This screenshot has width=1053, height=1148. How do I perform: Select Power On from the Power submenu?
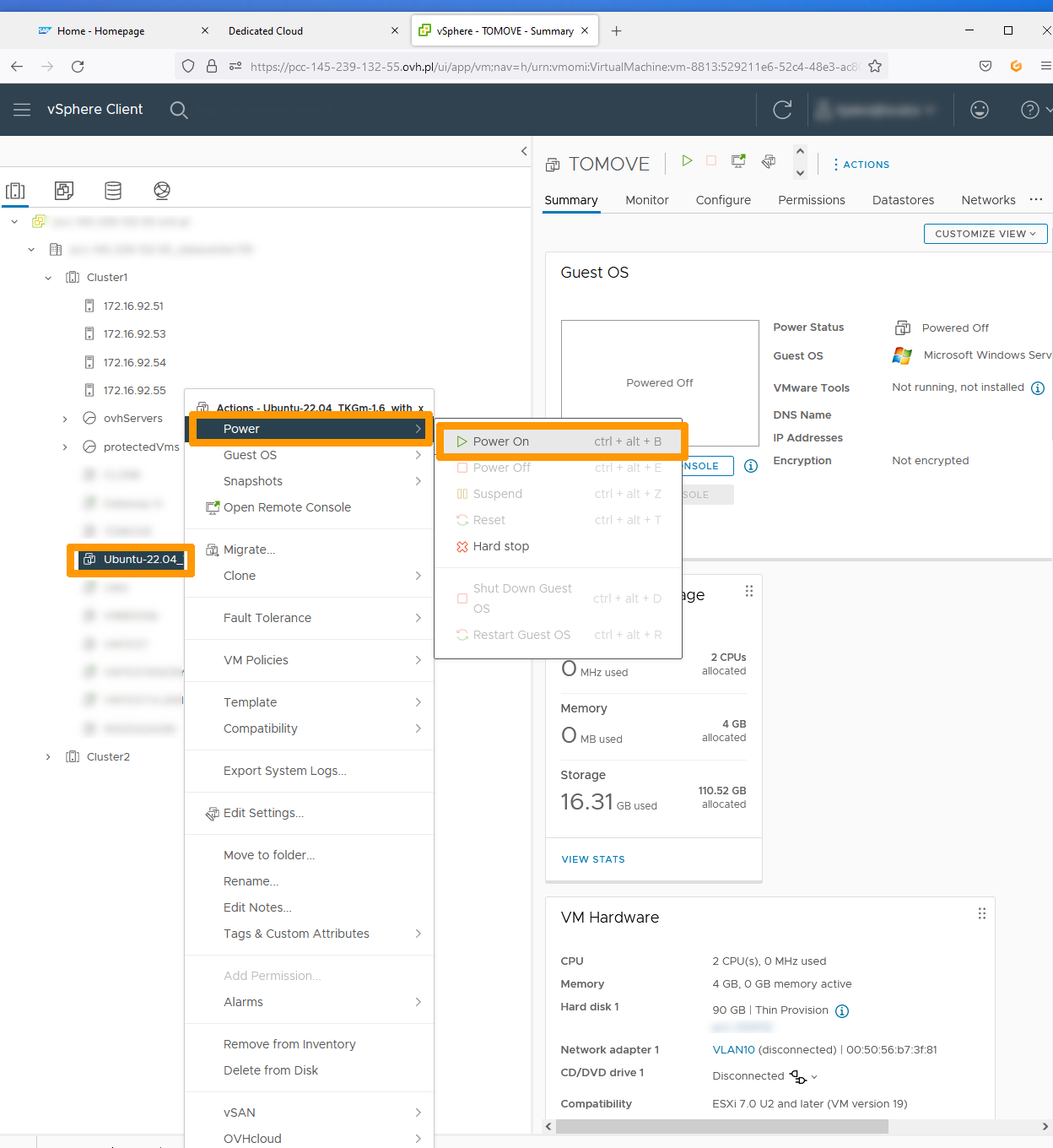pyautogui.click(x=559, y=441)
